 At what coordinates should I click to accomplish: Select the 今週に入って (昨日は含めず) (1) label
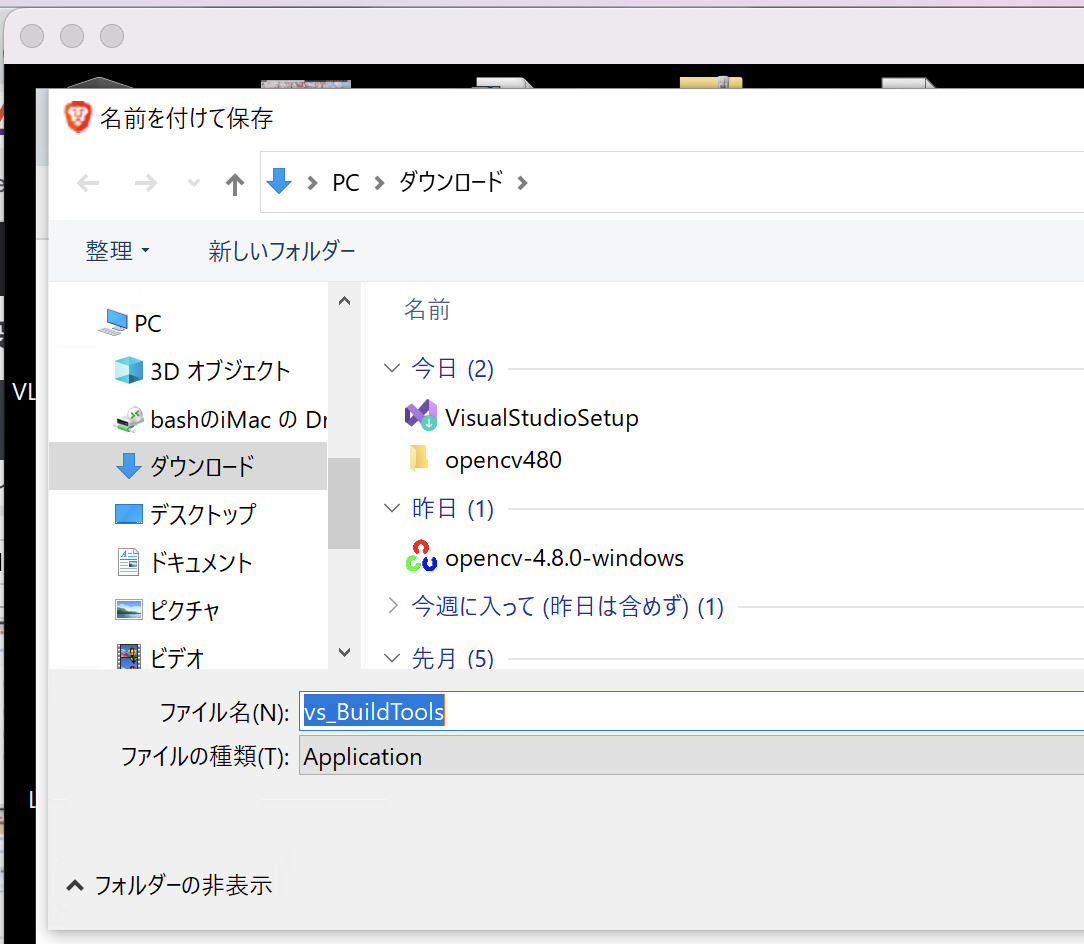coord(568,607)
